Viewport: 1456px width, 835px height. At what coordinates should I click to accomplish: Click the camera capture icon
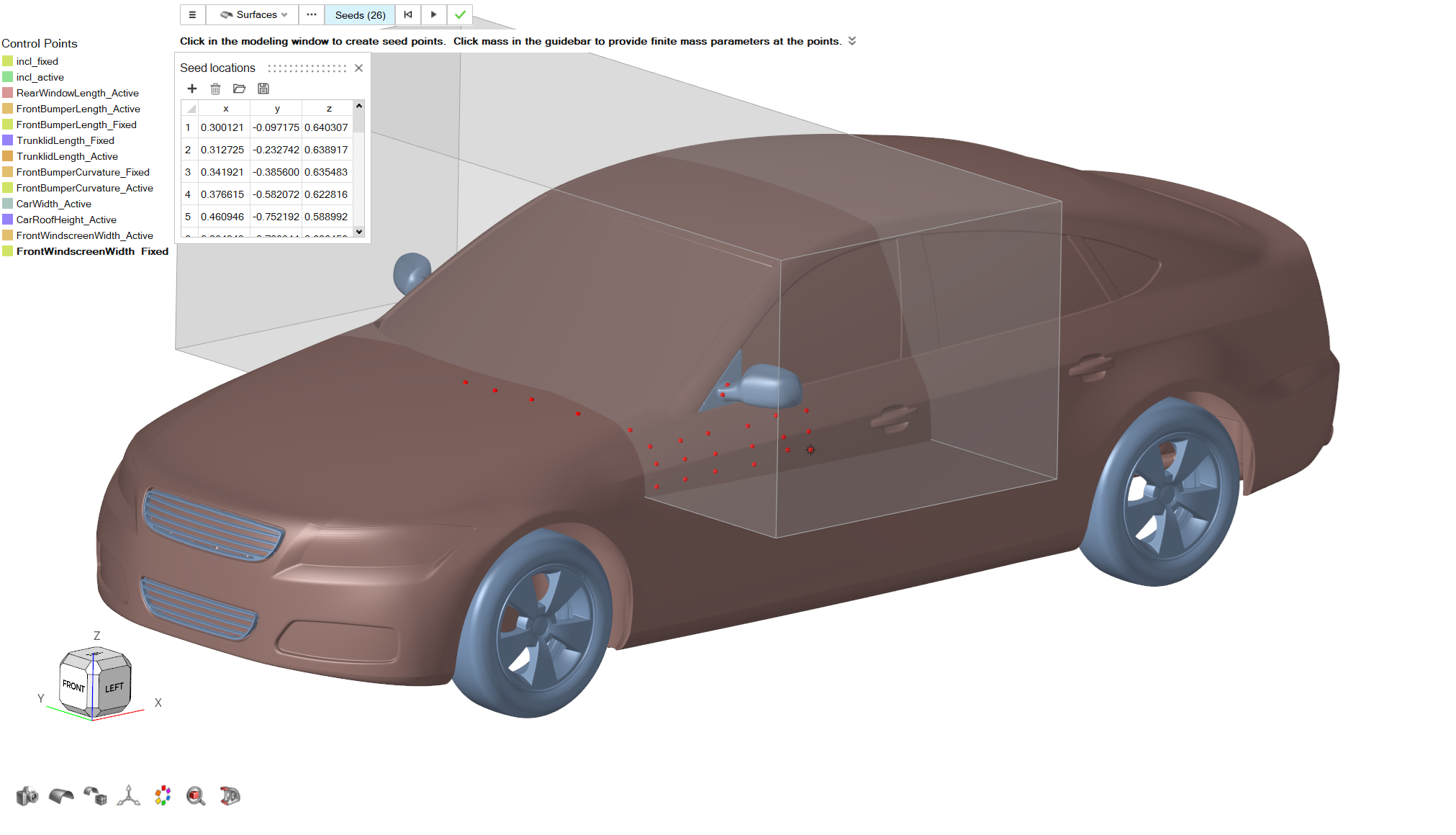27,796
